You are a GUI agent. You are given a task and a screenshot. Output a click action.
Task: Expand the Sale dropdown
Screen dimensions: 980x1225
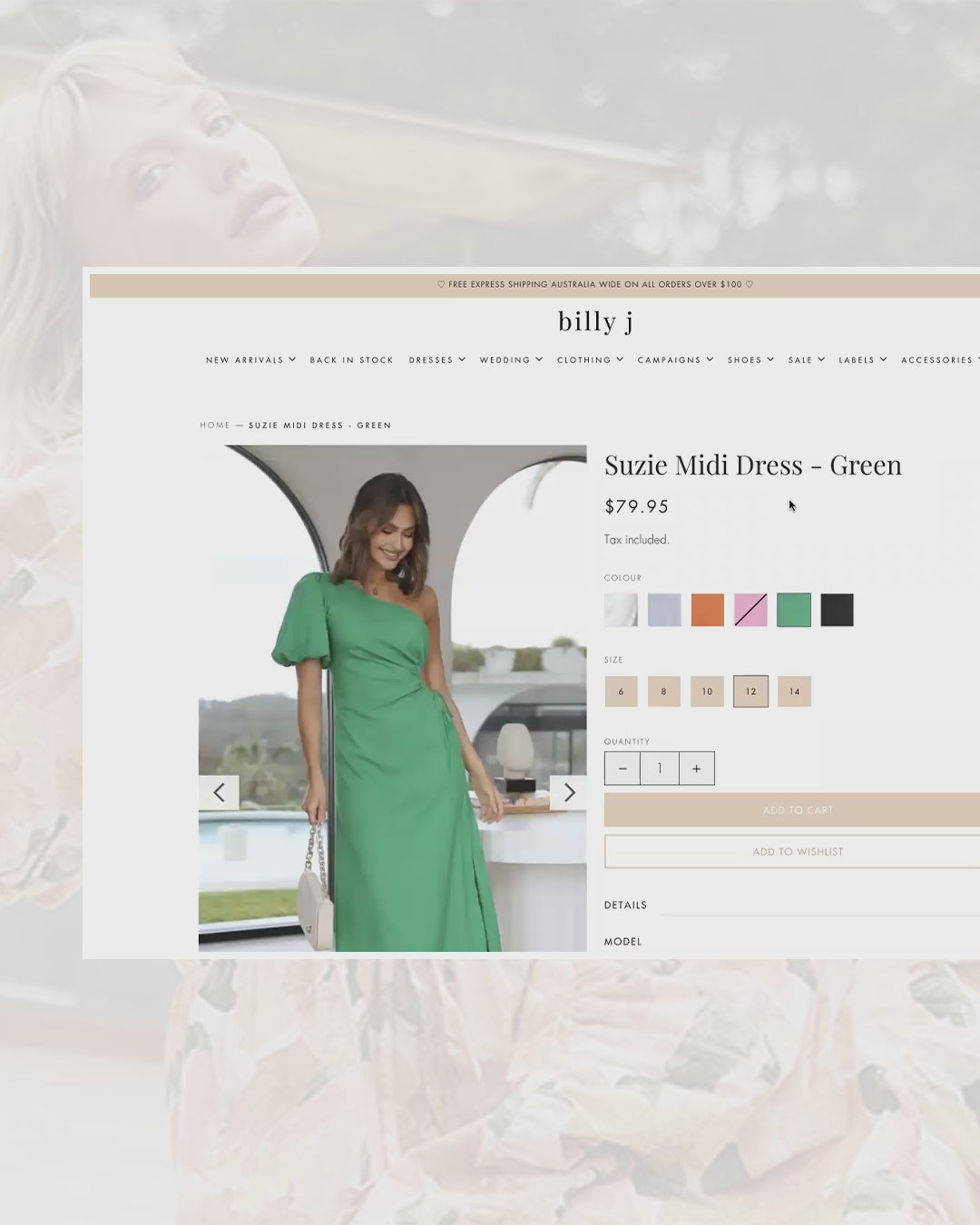pyautogui.click(x=806, y=360)
